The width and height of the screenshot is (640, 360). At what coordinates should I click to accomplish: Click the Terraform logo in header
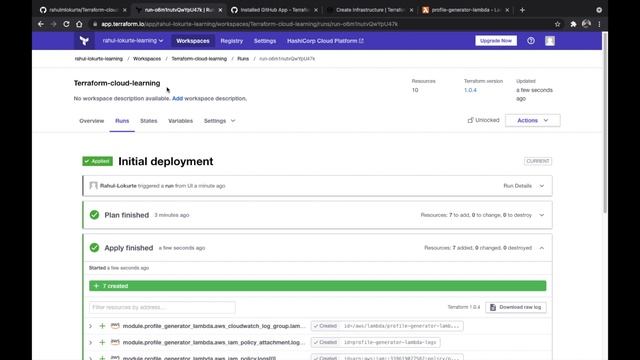coord(84,40)
